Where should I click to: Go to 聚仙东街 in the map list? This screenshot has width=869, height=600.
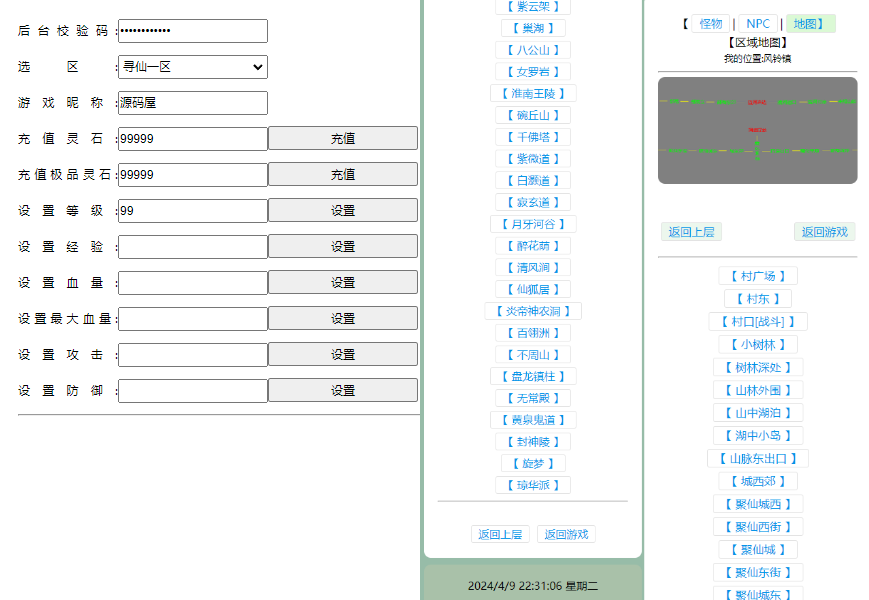tap(758, 573)
